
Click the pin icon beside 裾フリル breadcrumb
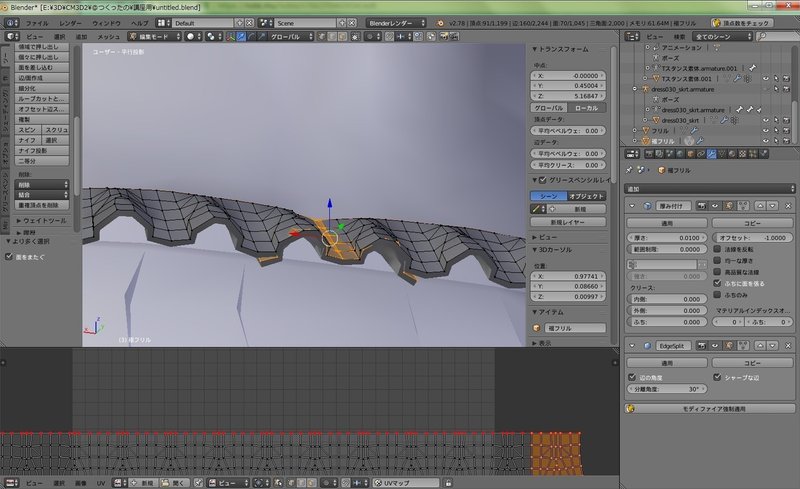coord(629,170)
